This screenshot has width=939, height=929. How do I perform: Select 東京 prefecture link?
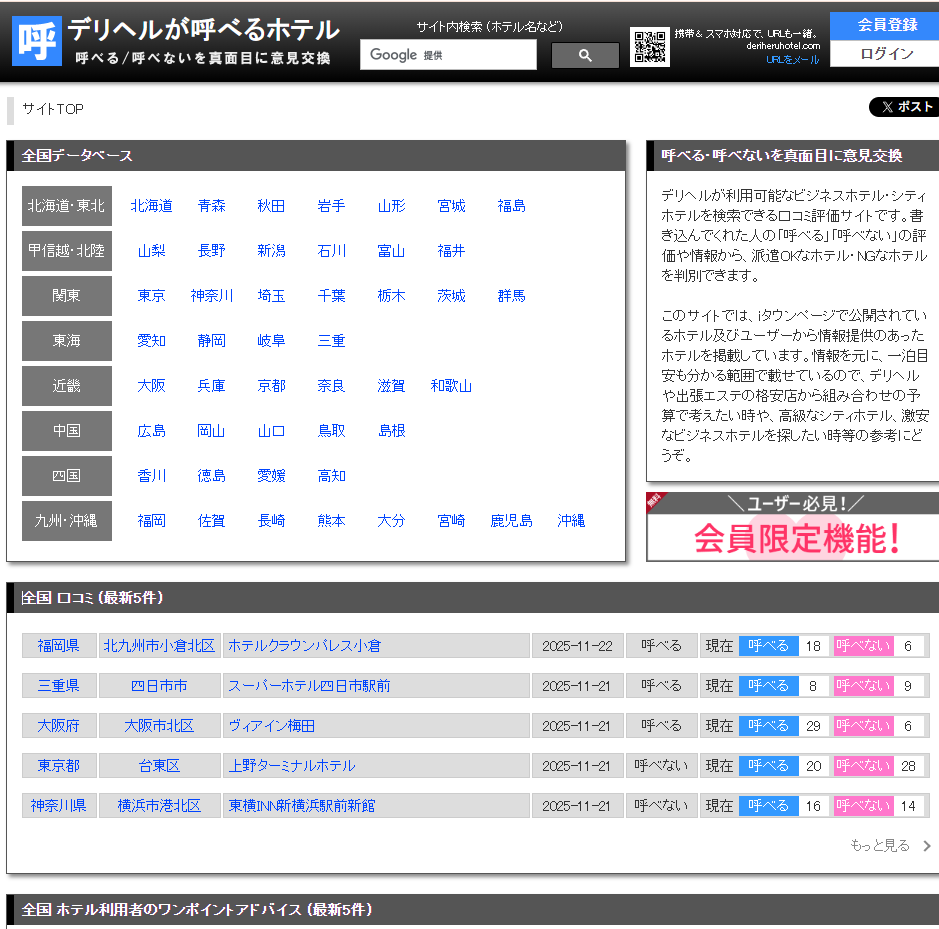tap(151, 296)
